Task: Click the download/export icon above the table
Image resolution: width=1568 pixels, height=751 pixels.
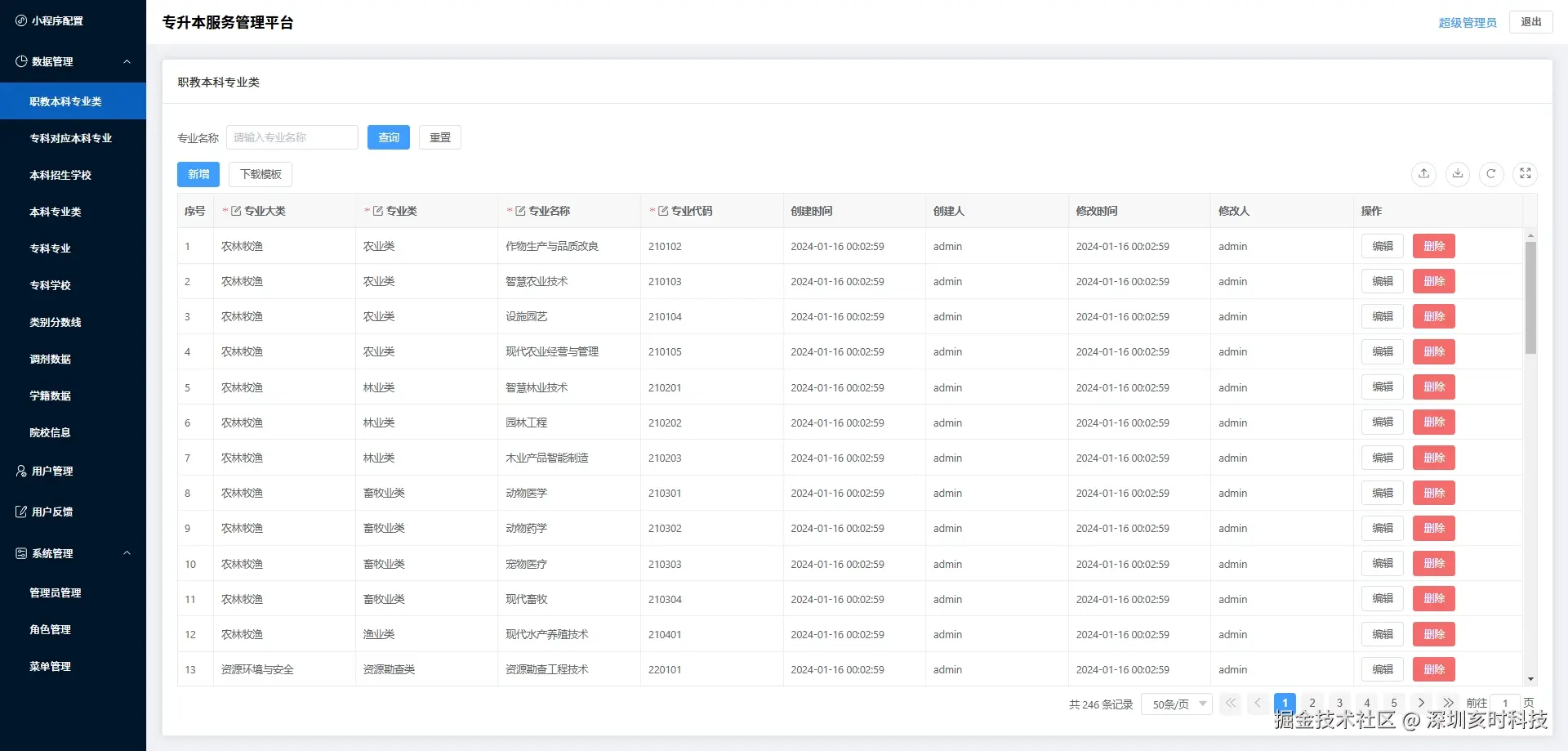Action: (x=1458, y=173)
